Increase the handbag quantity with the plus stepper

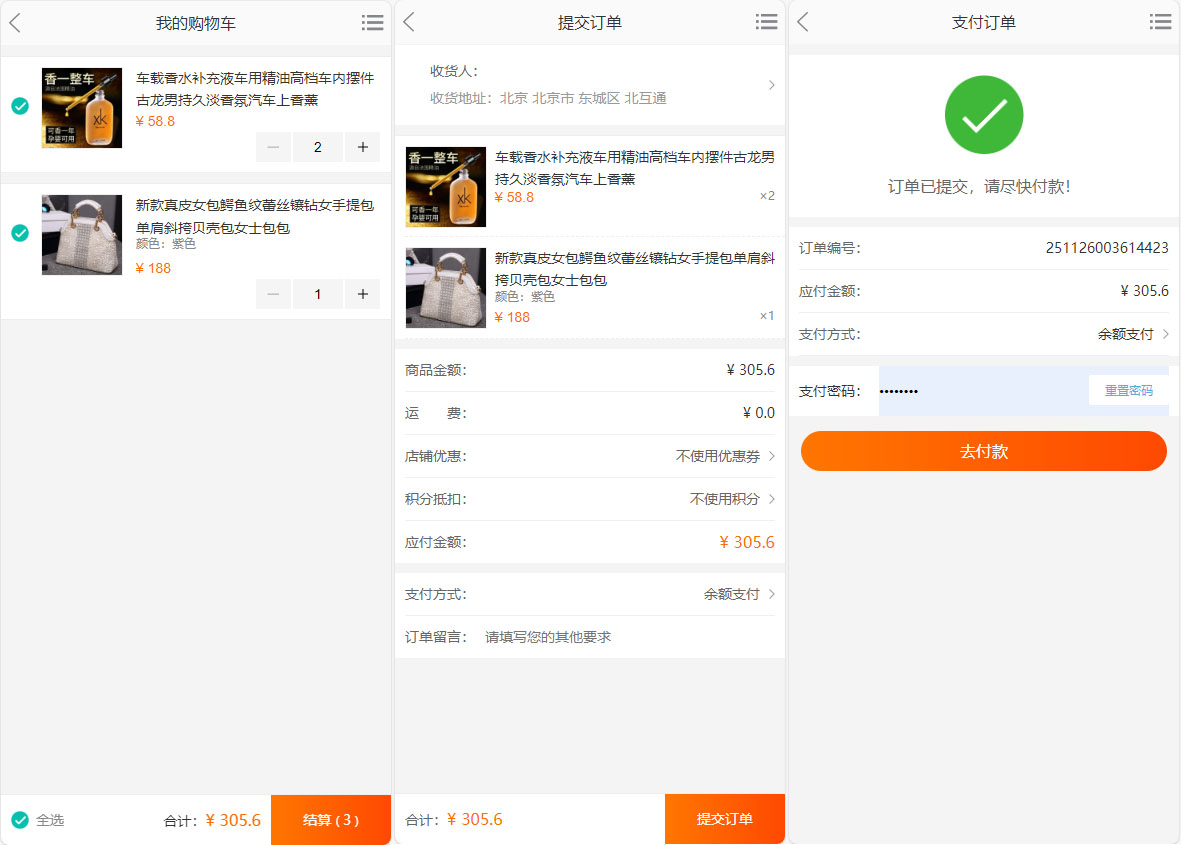pyautogui.click(x=362, y=293)
